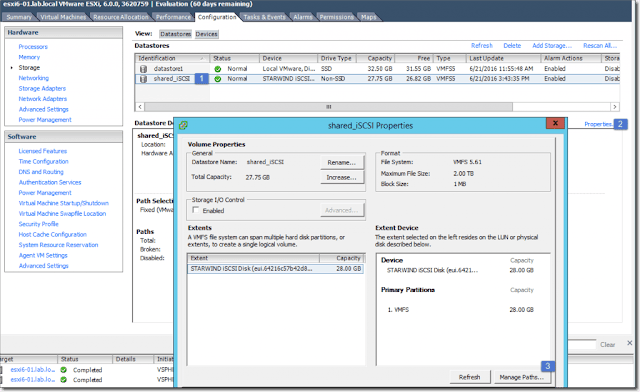
Task: Switch to the Virtual Machines tab
Action: coord(63,17)
